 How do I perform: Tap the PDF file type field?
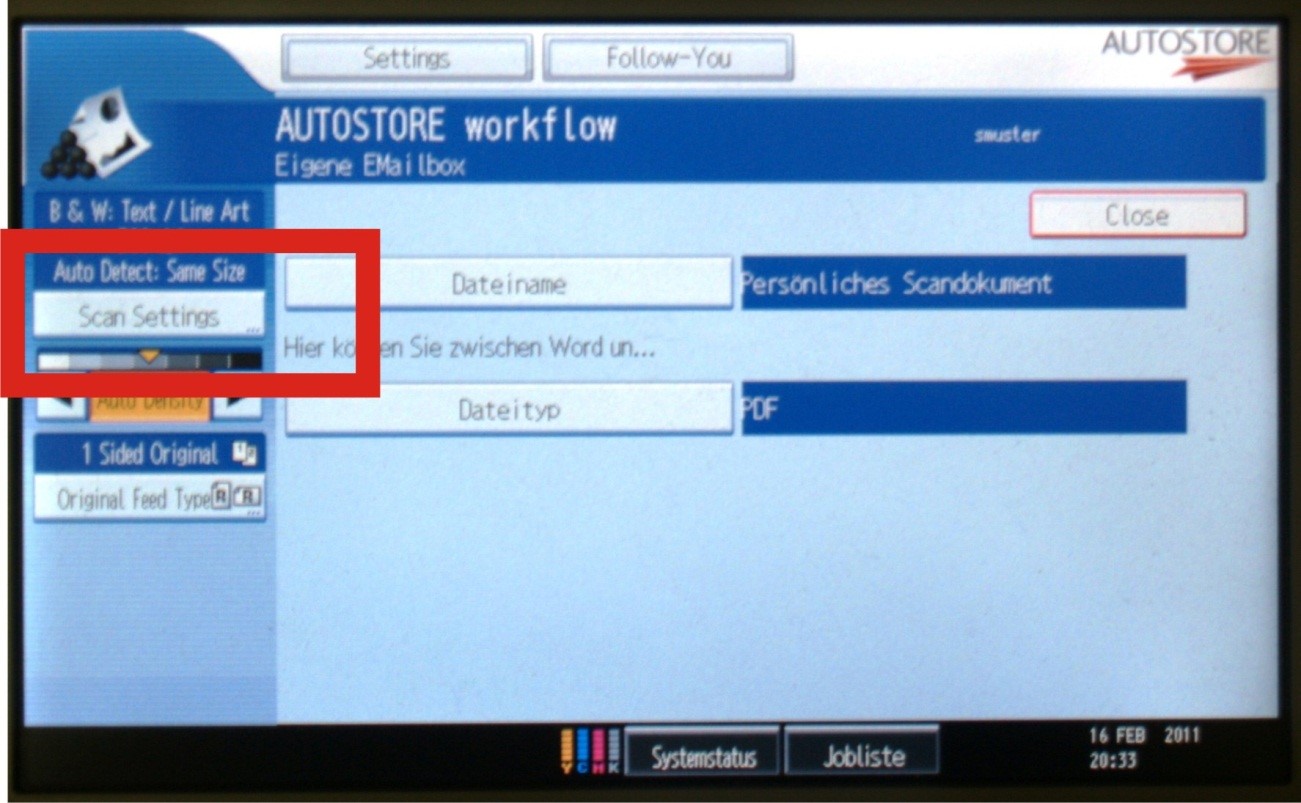tap(963, 409)
